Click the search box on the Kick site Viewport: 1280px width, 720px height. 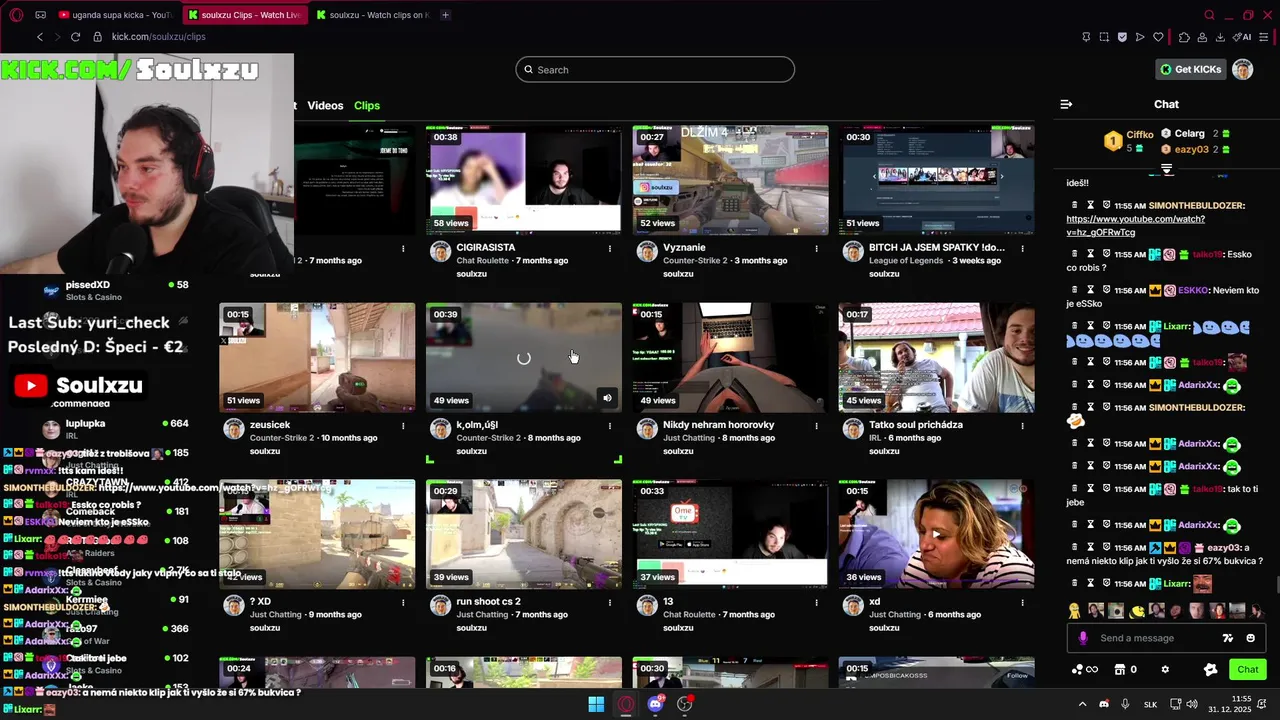coord(655,69)
